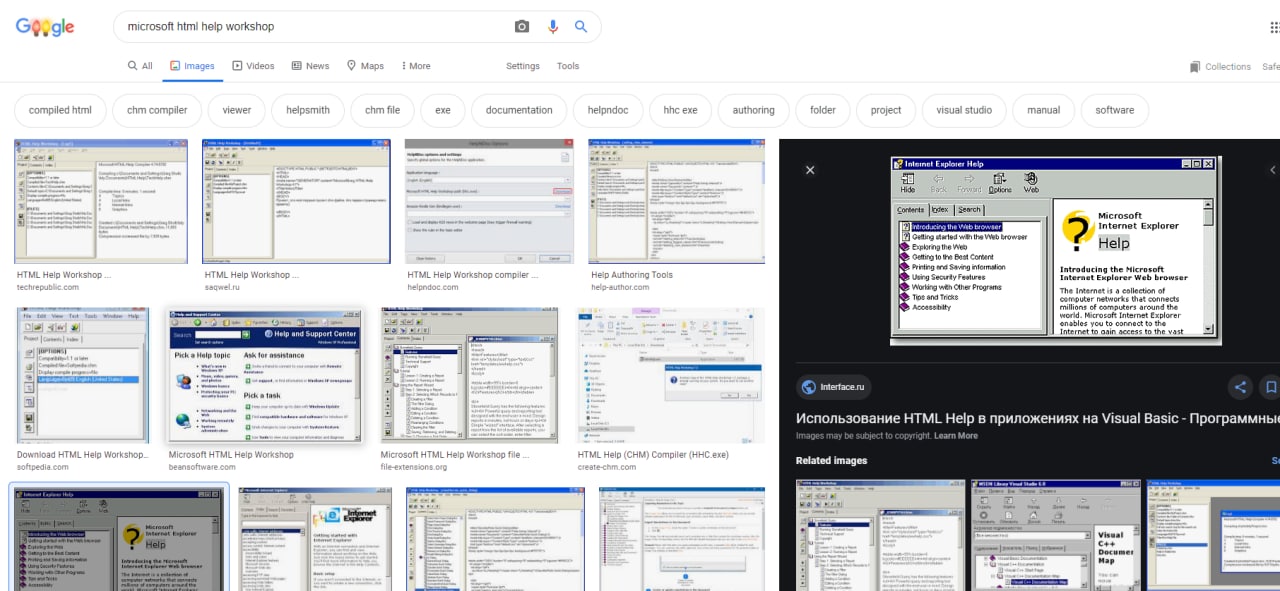Screen dimensions: 1280x591
Task: Click the blue search magnifier icon
Action: pos(581,27)
